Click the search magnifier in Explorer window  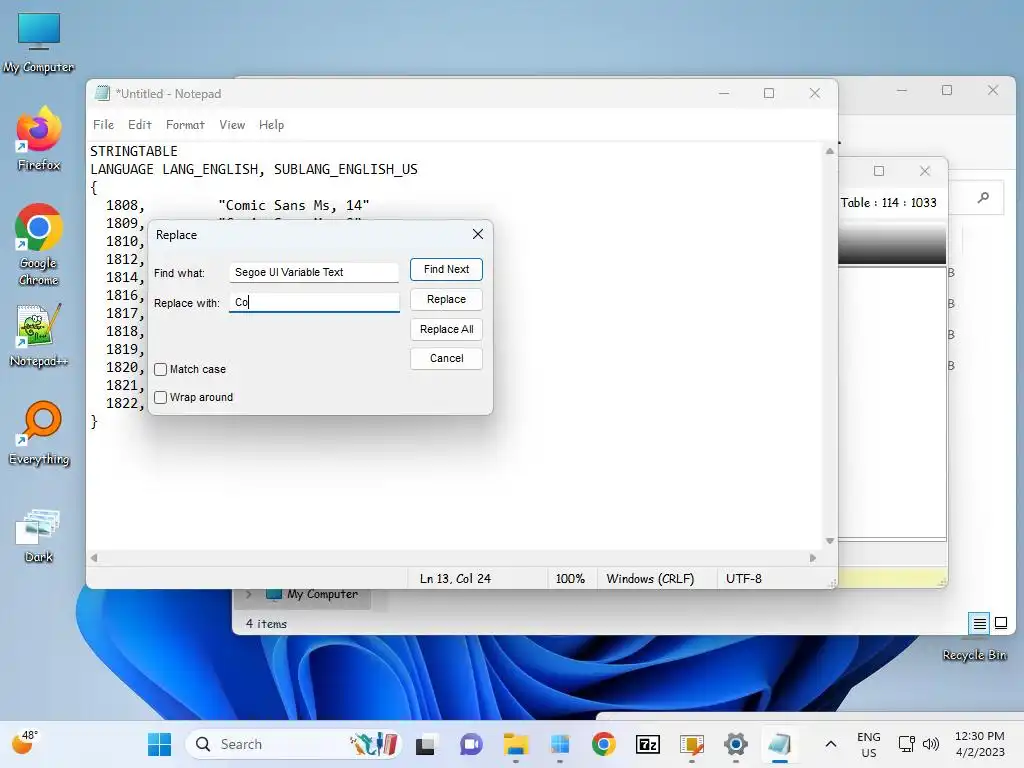[x=983, y=197]
